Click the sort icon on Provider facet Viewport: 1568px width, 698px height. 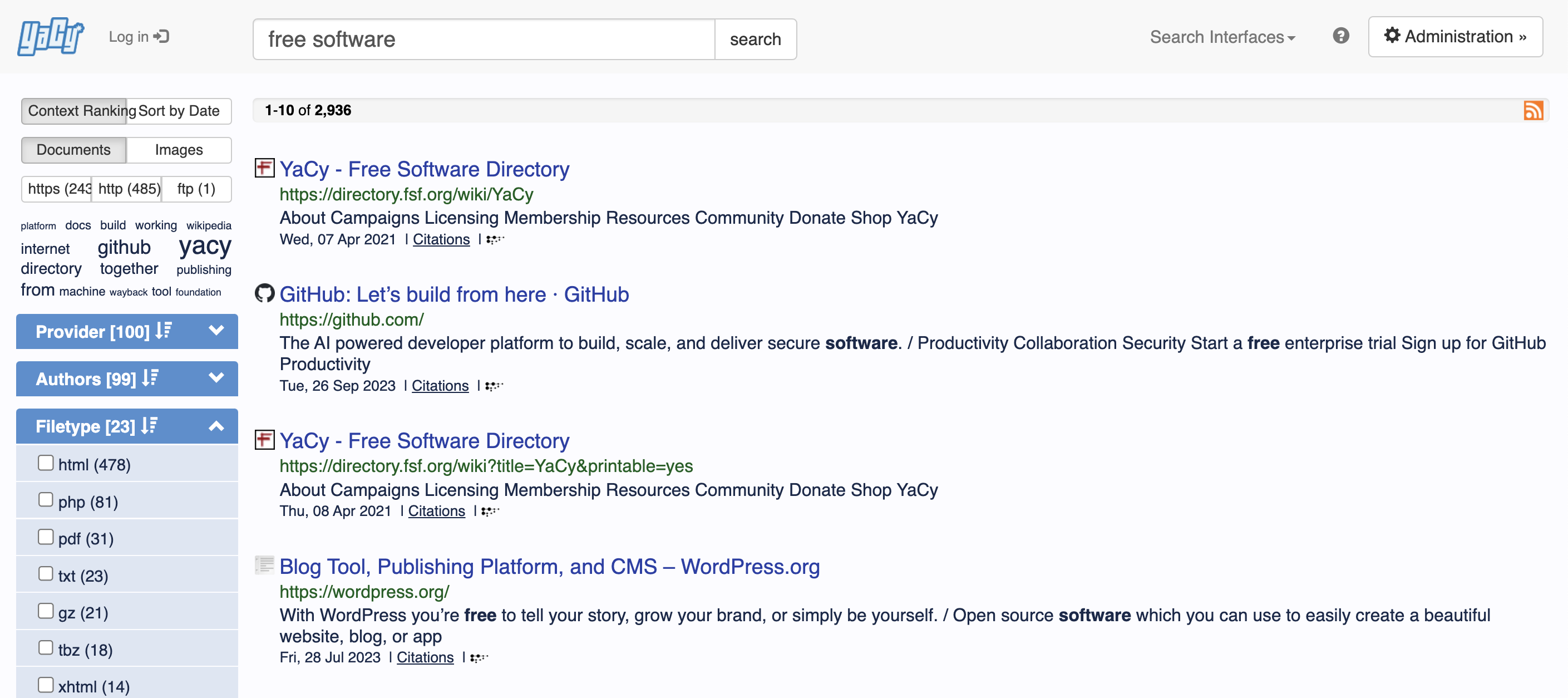point(163,331)
